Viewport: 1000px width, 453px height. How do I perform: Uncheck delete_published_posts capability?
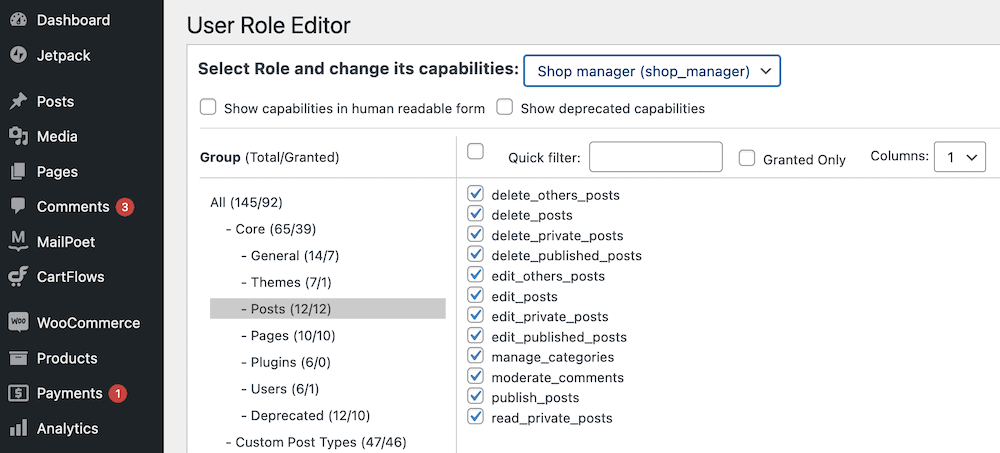[x=475, y=255]
